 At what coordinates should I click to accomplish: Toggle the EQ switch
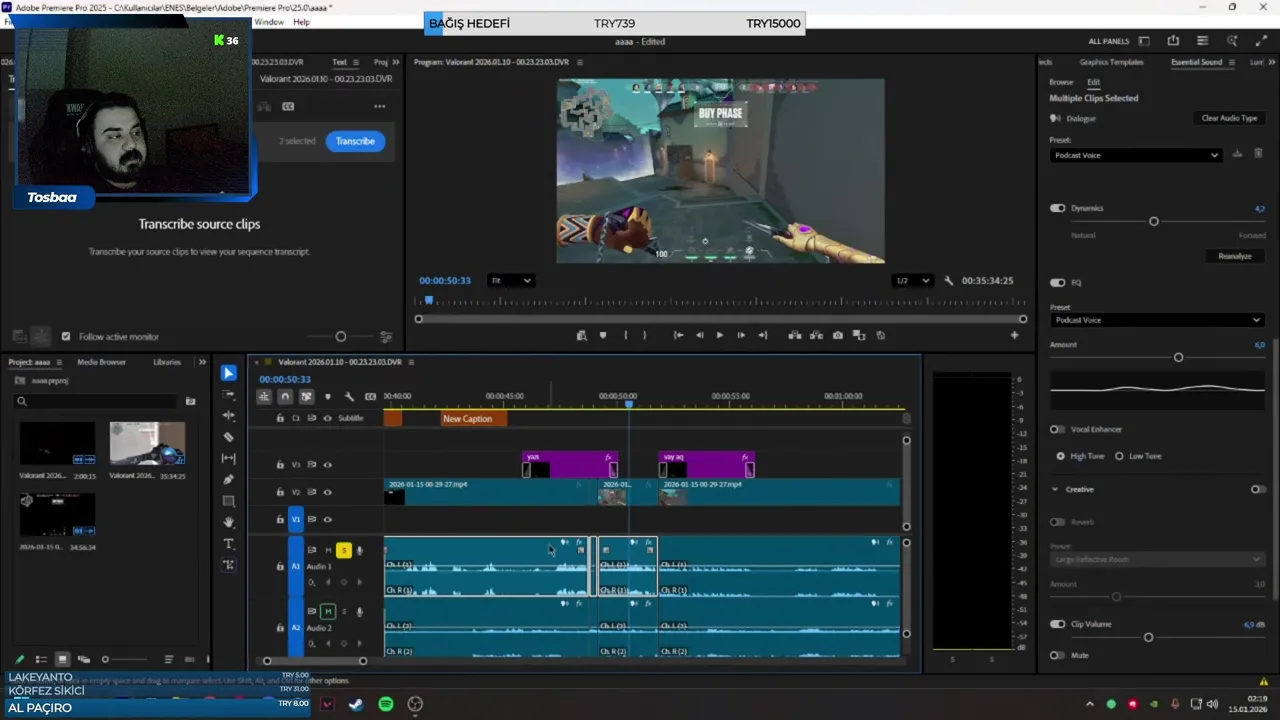point(1057,282)
